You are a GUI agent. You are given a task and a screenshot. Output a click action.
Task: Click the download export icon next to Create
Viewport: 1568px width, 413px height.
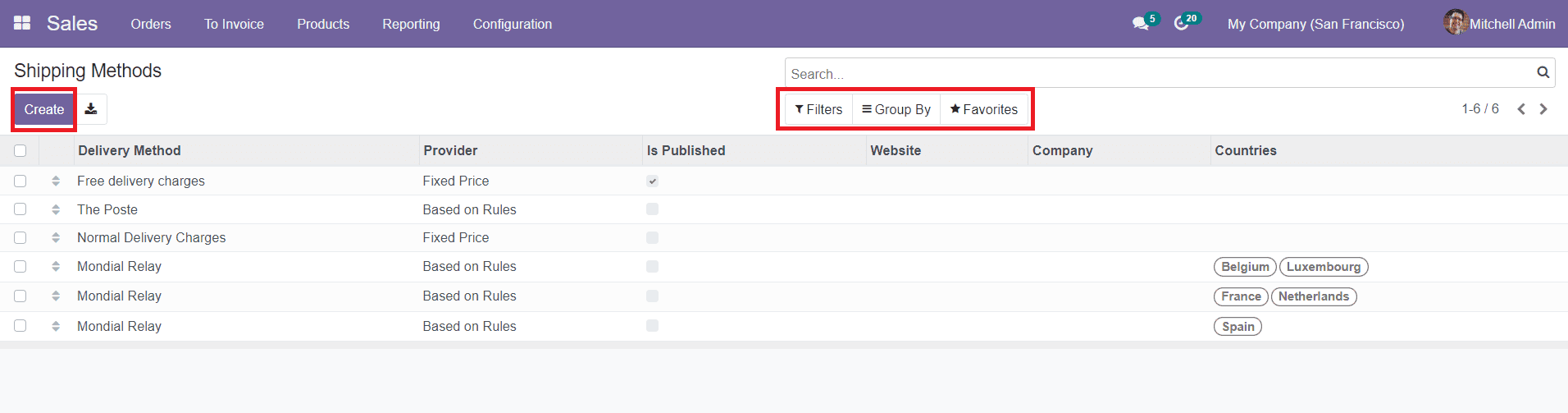point(91,109)
